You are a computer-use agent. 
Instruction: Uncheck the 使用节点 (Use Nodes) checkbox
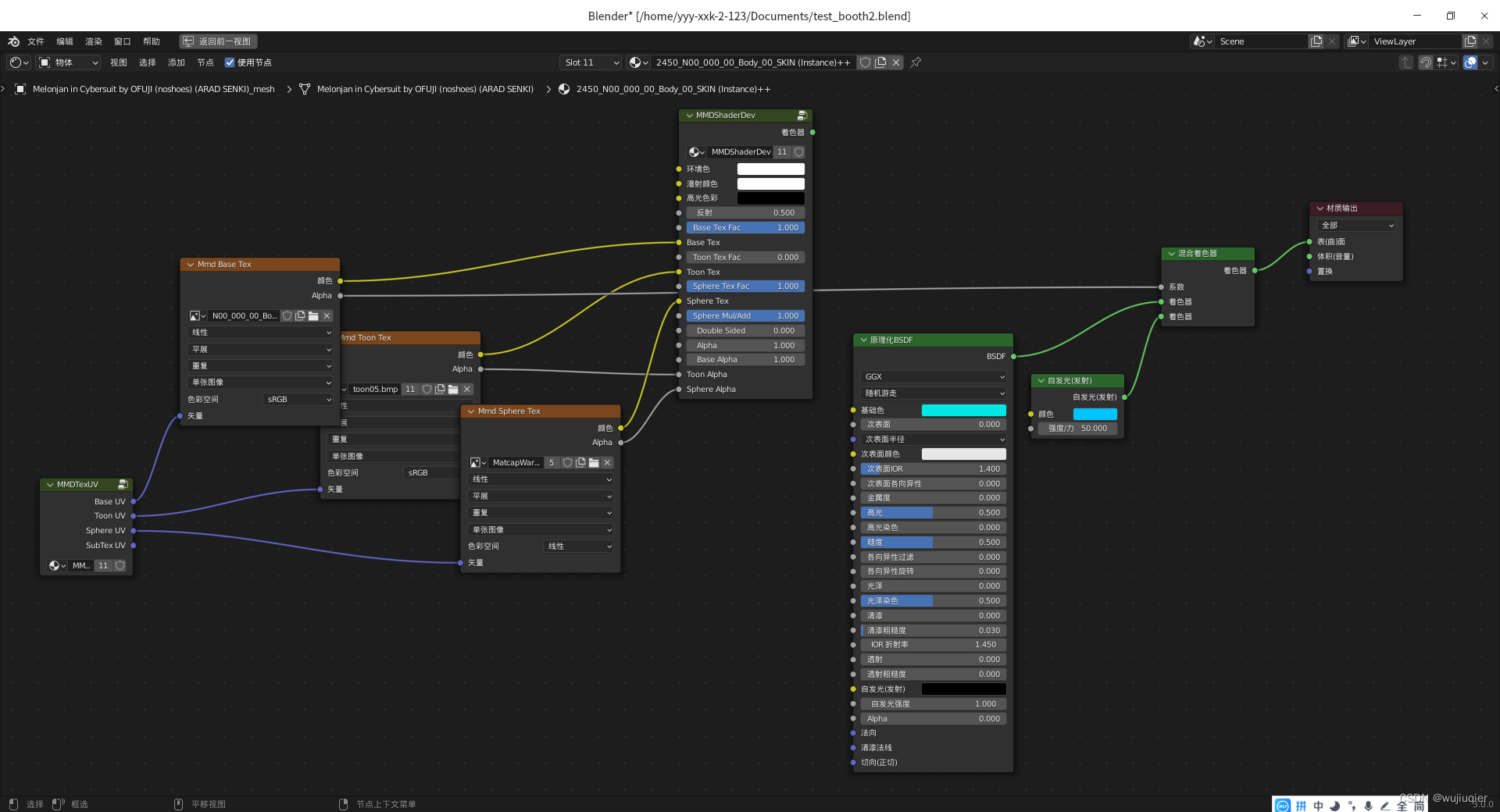click(x=230, y=62)
